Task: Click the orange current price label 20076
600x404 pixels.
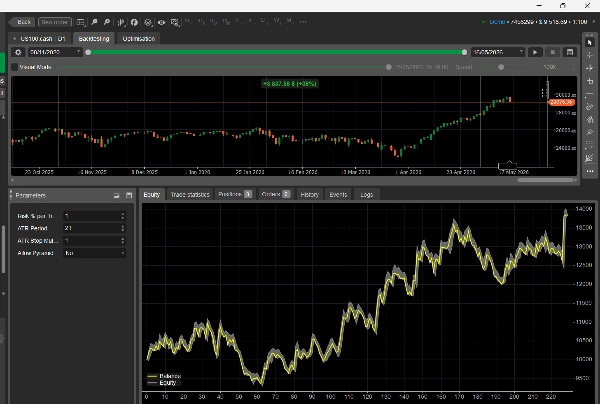Action: point(561,102)
